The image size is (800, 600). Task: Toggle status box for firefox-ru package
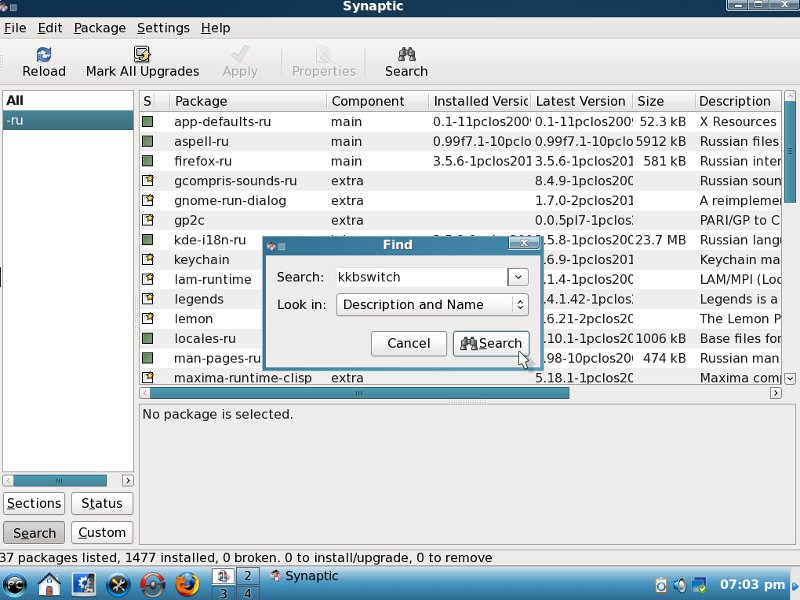[148, 161]
